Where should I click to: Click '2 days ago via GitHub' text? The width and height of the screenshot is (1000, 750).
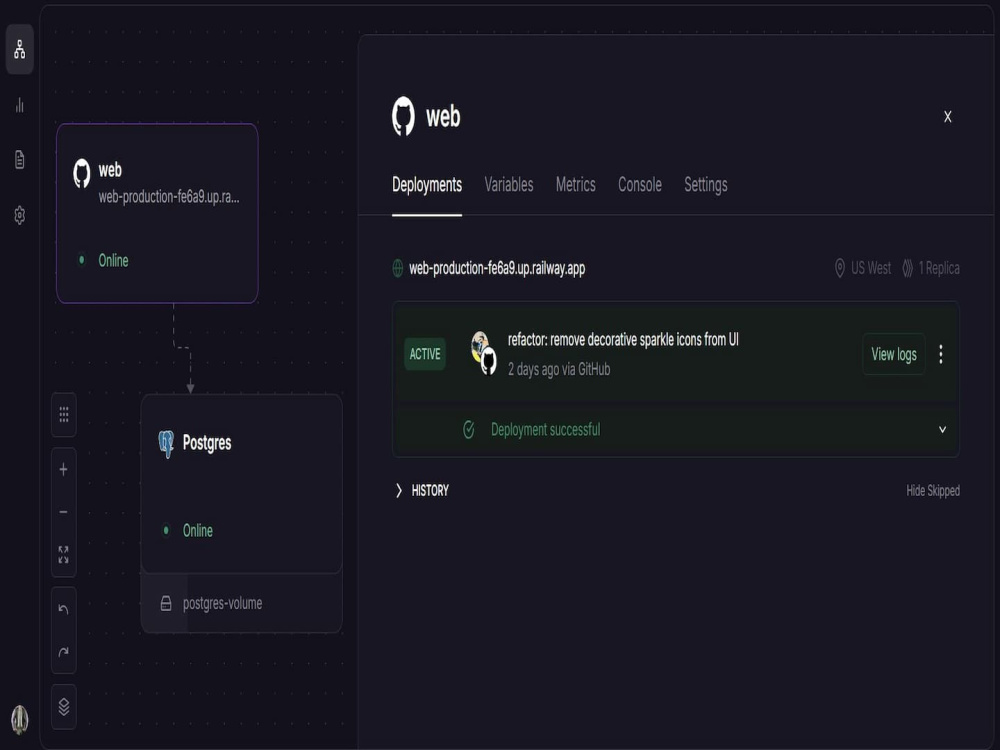point(559,369)
